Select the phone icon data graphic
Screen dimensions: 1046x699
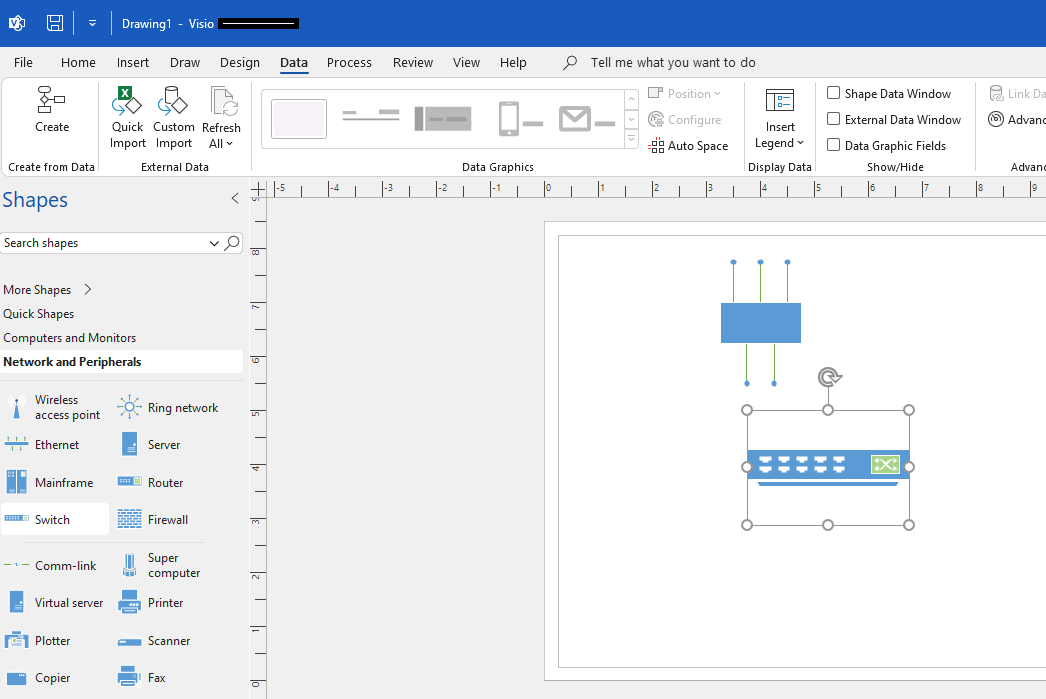[x=520, y=119]
